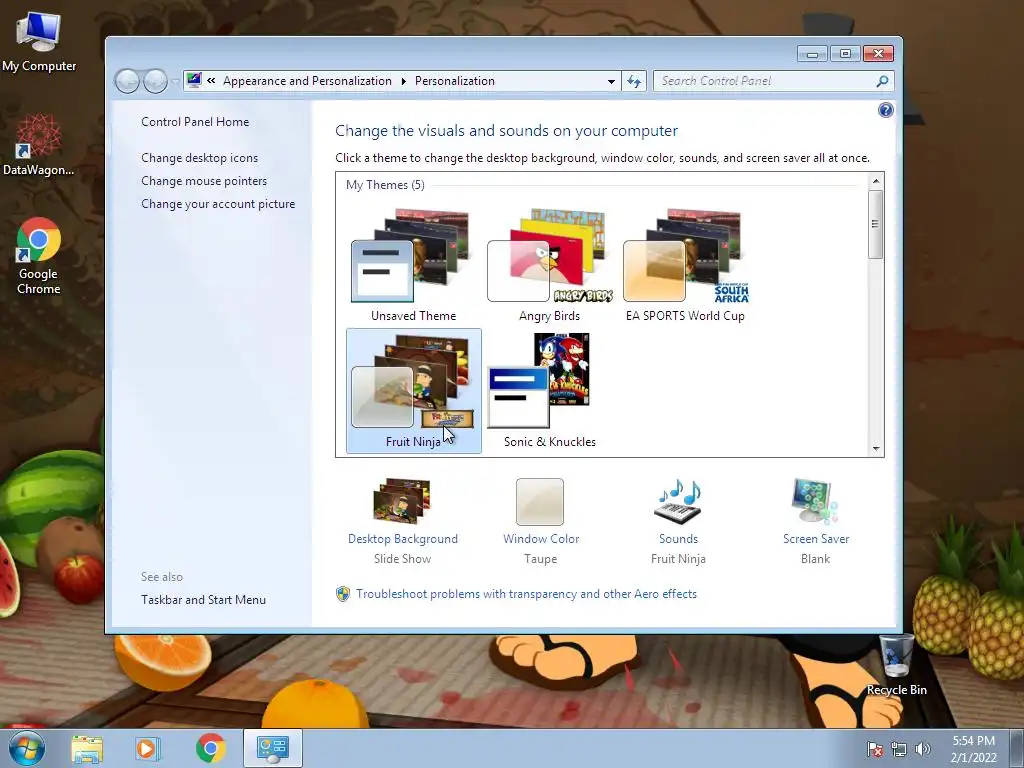Click the volume speaker icon in tray
This screenshot has width=1024, height=768.
point(922,749)
